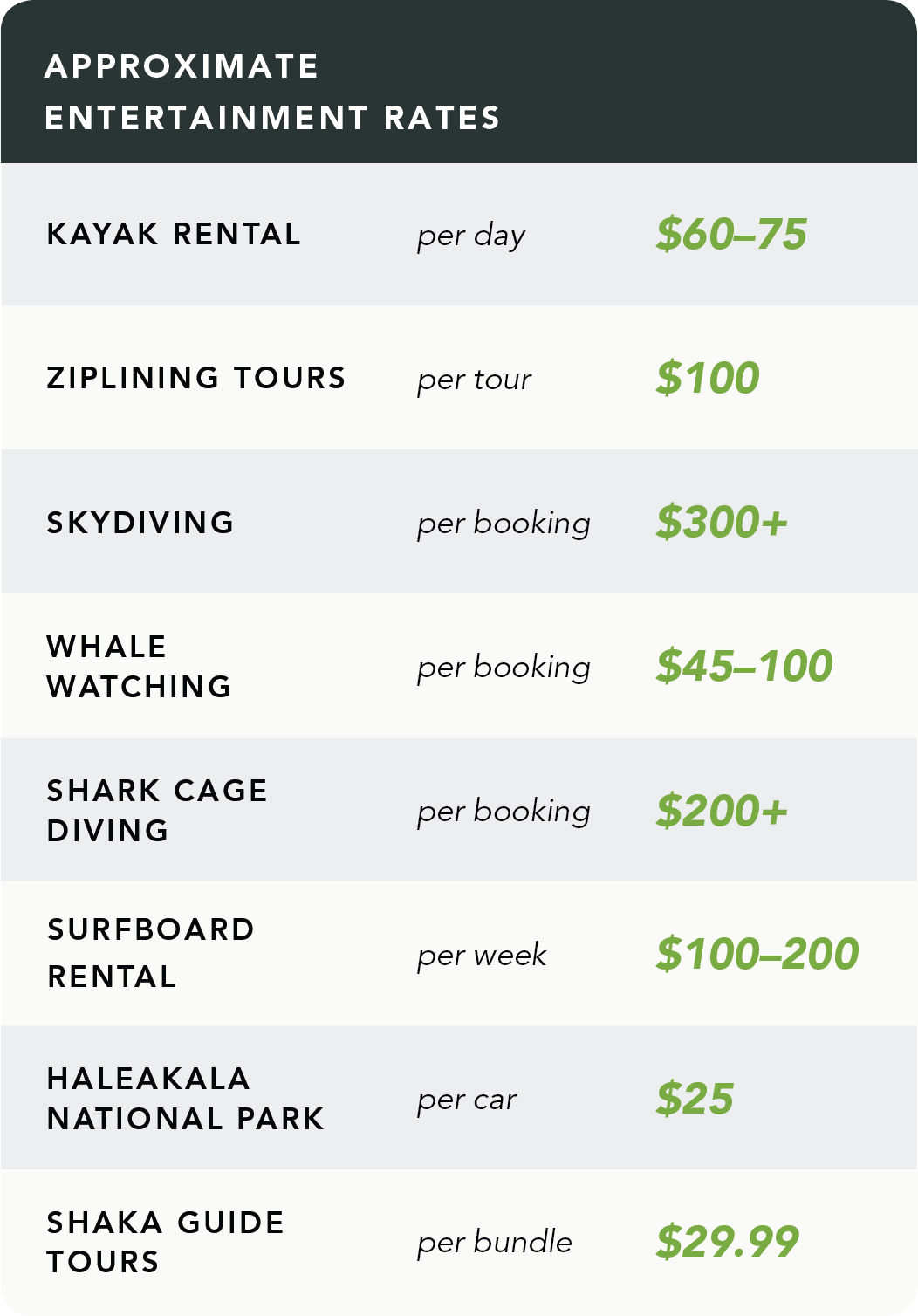Click the 'per car' rate unit
918x1316 pixels.
[467, 1100]
